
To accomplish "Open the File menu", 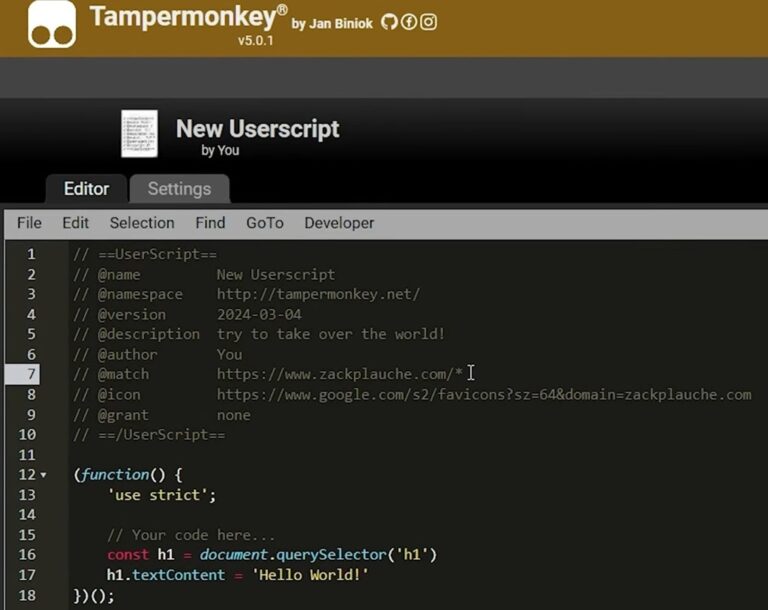I will pos(29,223).
